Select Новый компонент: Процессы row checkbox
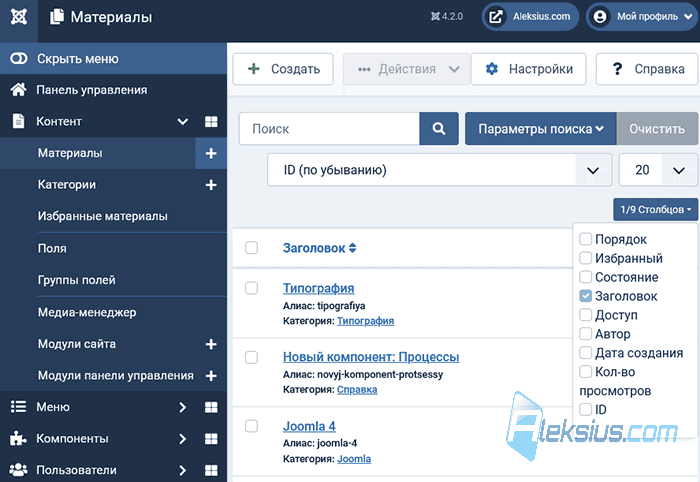The width and height of the screenshot is (700, 482). pos(251,357)
